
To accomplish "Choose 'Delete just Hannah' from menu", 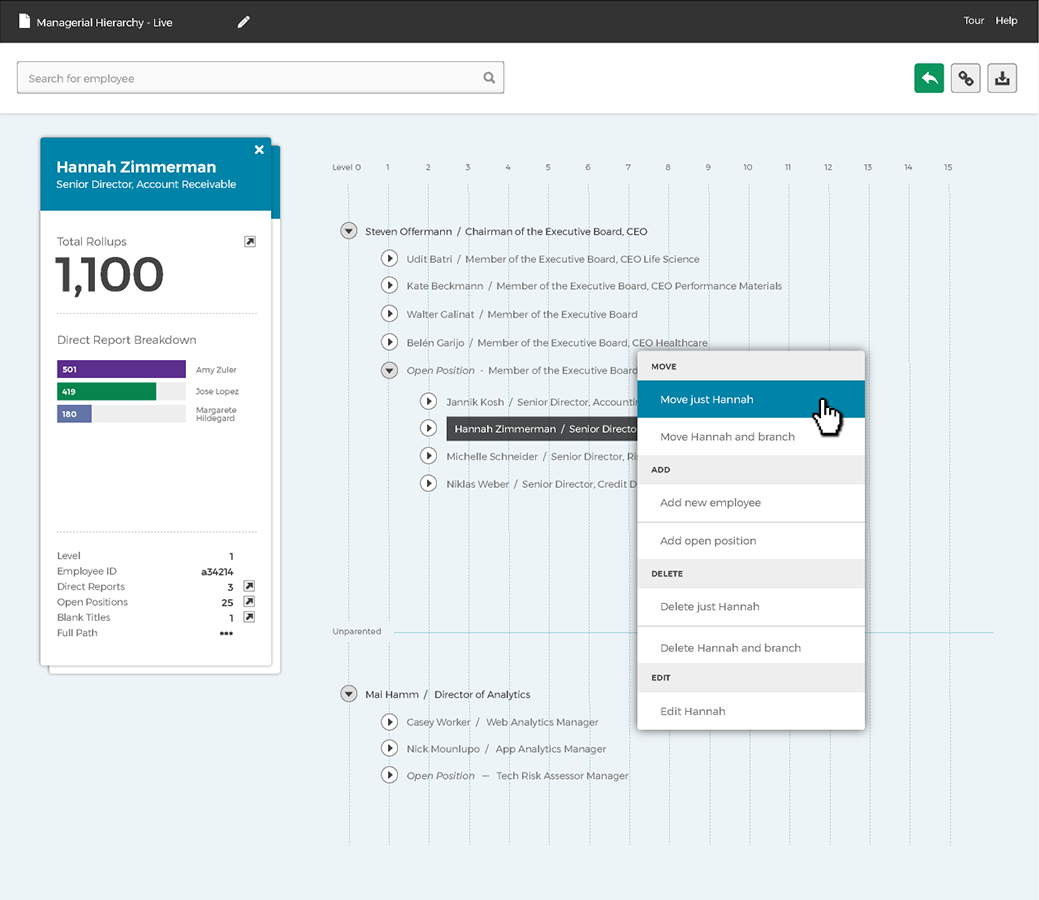I will point(709,607).
